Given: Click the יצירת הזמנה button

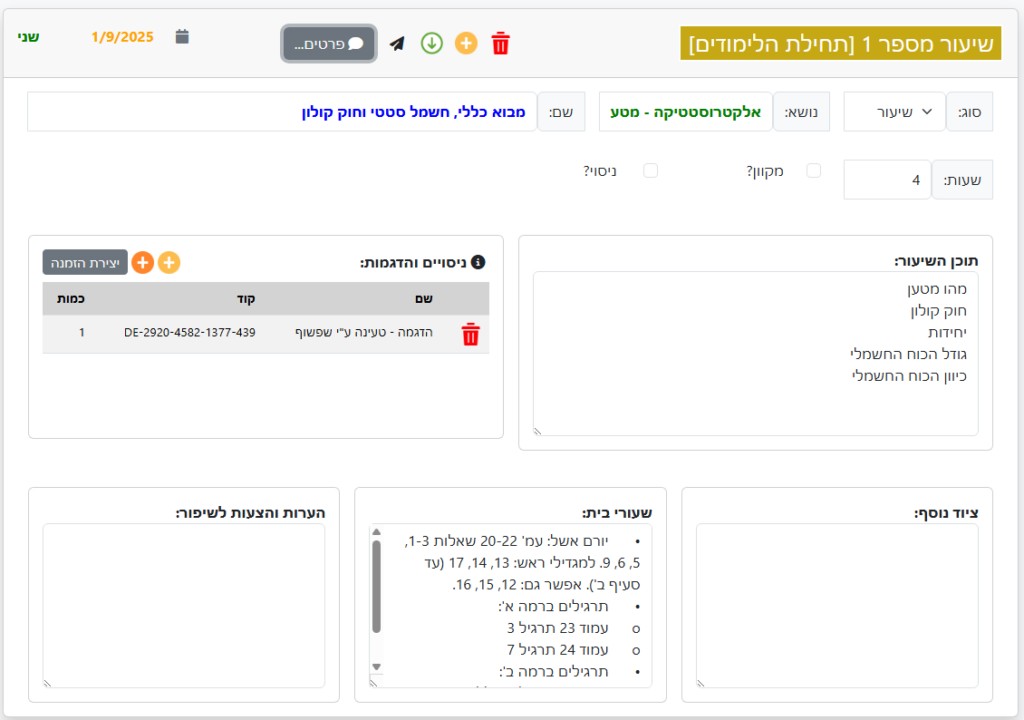Looking at the screenshot, I should [85, 263].
